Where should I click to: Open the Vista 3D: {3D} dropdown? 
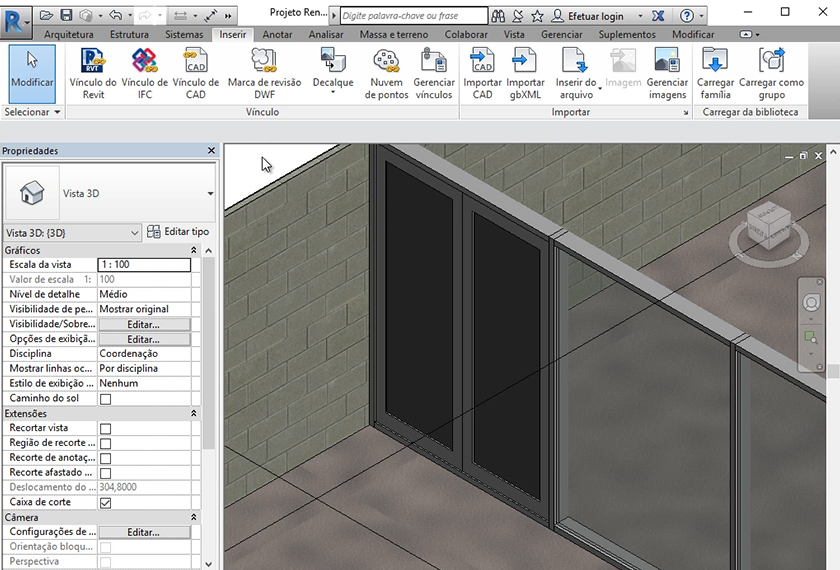(72, 232)
